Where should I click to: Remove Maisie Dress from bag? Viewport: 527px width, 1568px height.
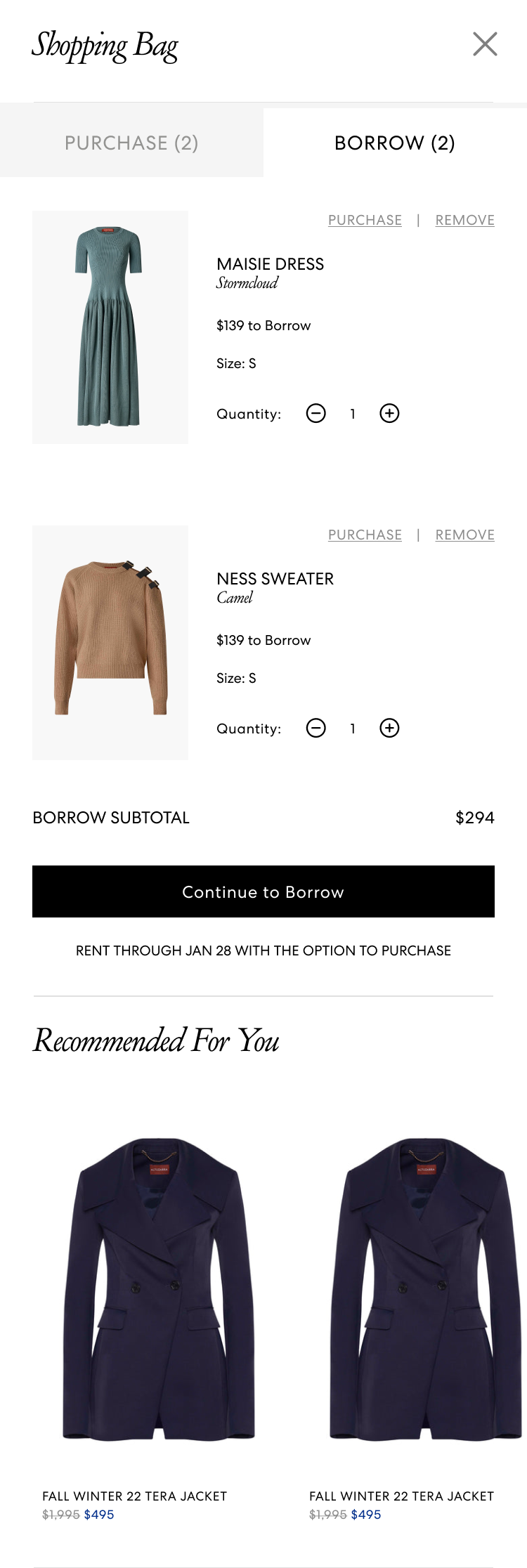tap(464, 220)
